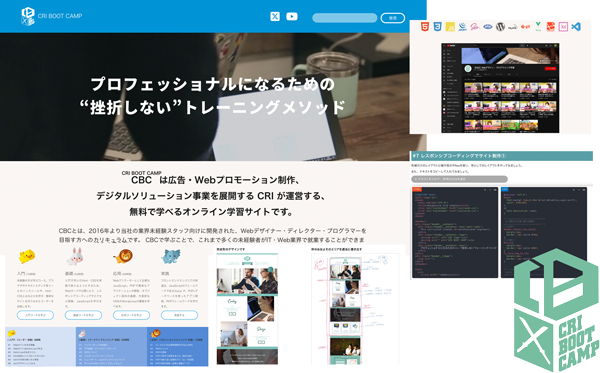Click the PHP elephant oval icon

click(488, 27)
